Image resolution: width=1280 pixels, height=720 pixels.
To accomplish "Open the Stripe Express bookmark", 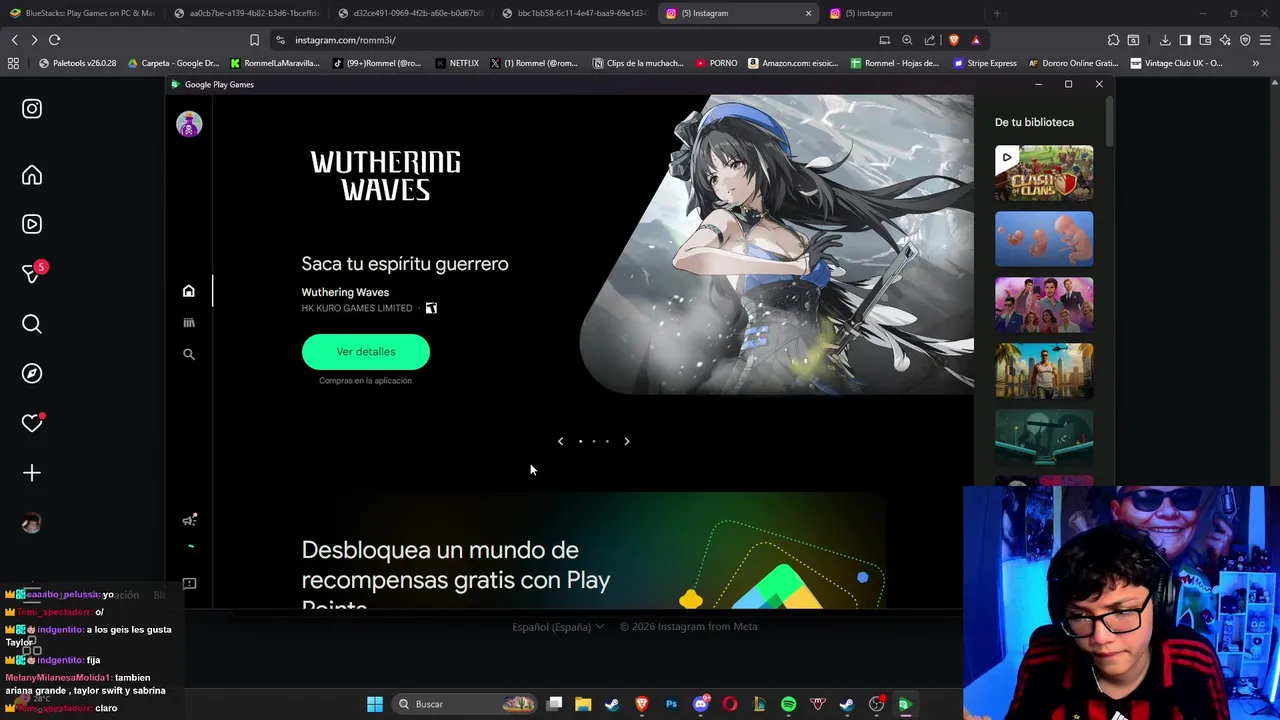I will [985, 63].
